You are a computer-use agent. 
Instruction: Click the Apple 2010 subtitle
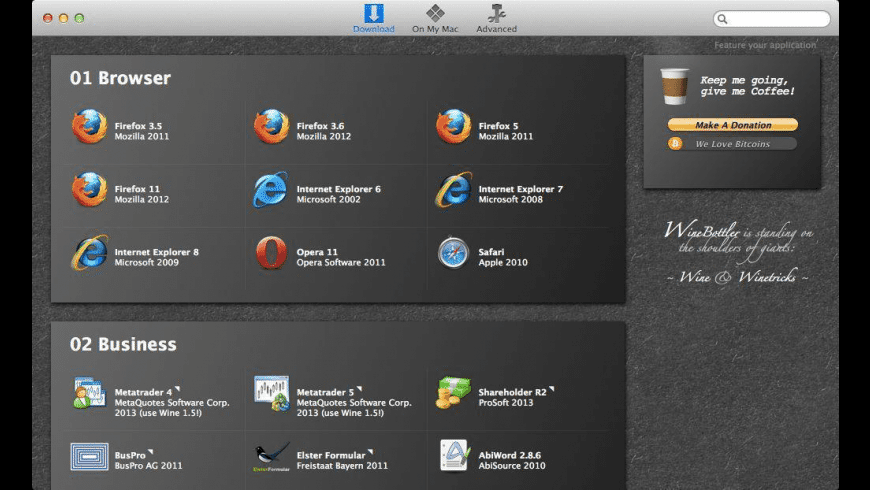(503, 262)
